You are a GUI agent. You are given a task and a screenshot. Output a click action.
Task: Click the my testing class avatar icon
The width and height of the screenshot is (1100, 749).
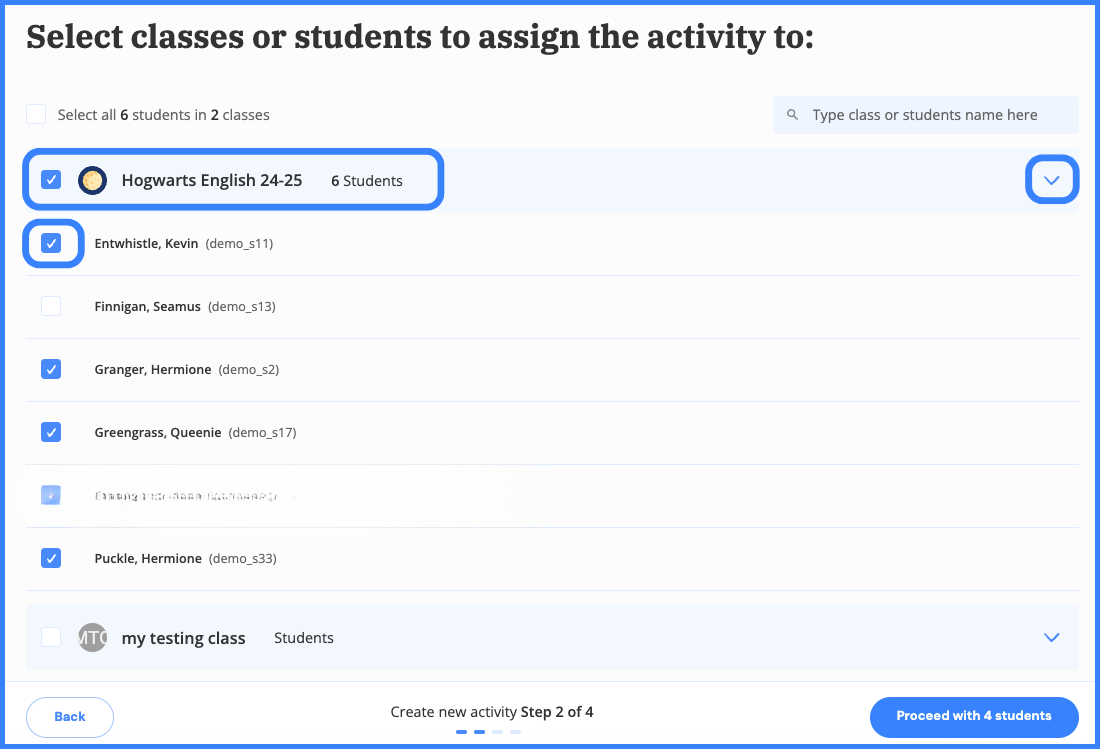click(92, 637)
